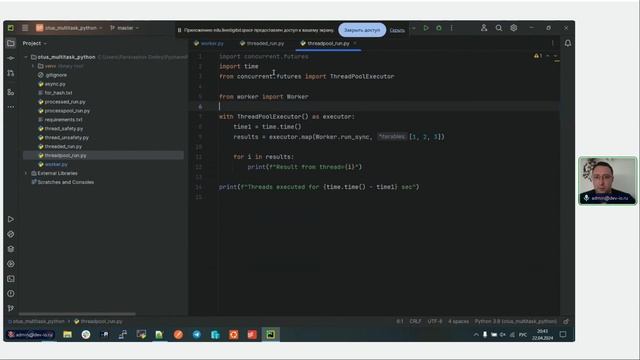Click UTF-8 encoding in status bar
This screenshot has height=360, width=640.
(x=435, y=322)
